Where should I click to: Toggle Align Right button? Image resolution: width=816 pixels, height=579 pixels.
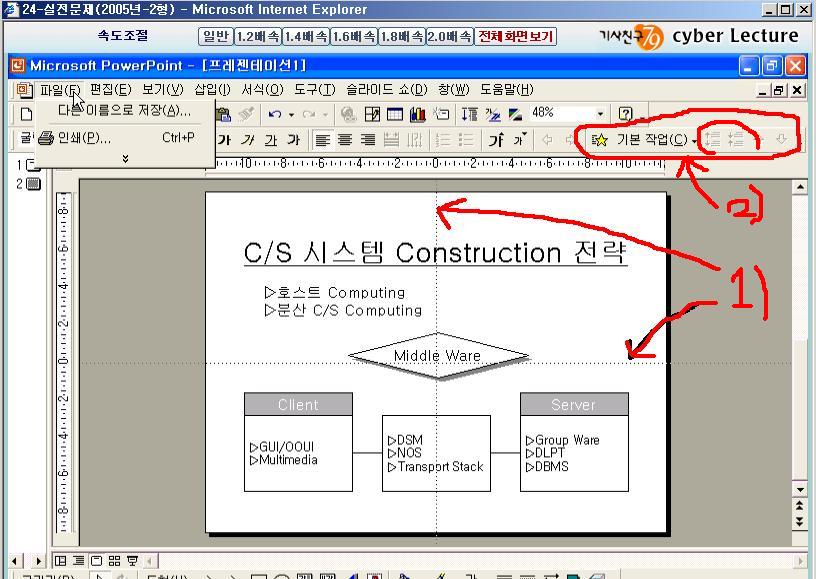[x=368, y=140]
